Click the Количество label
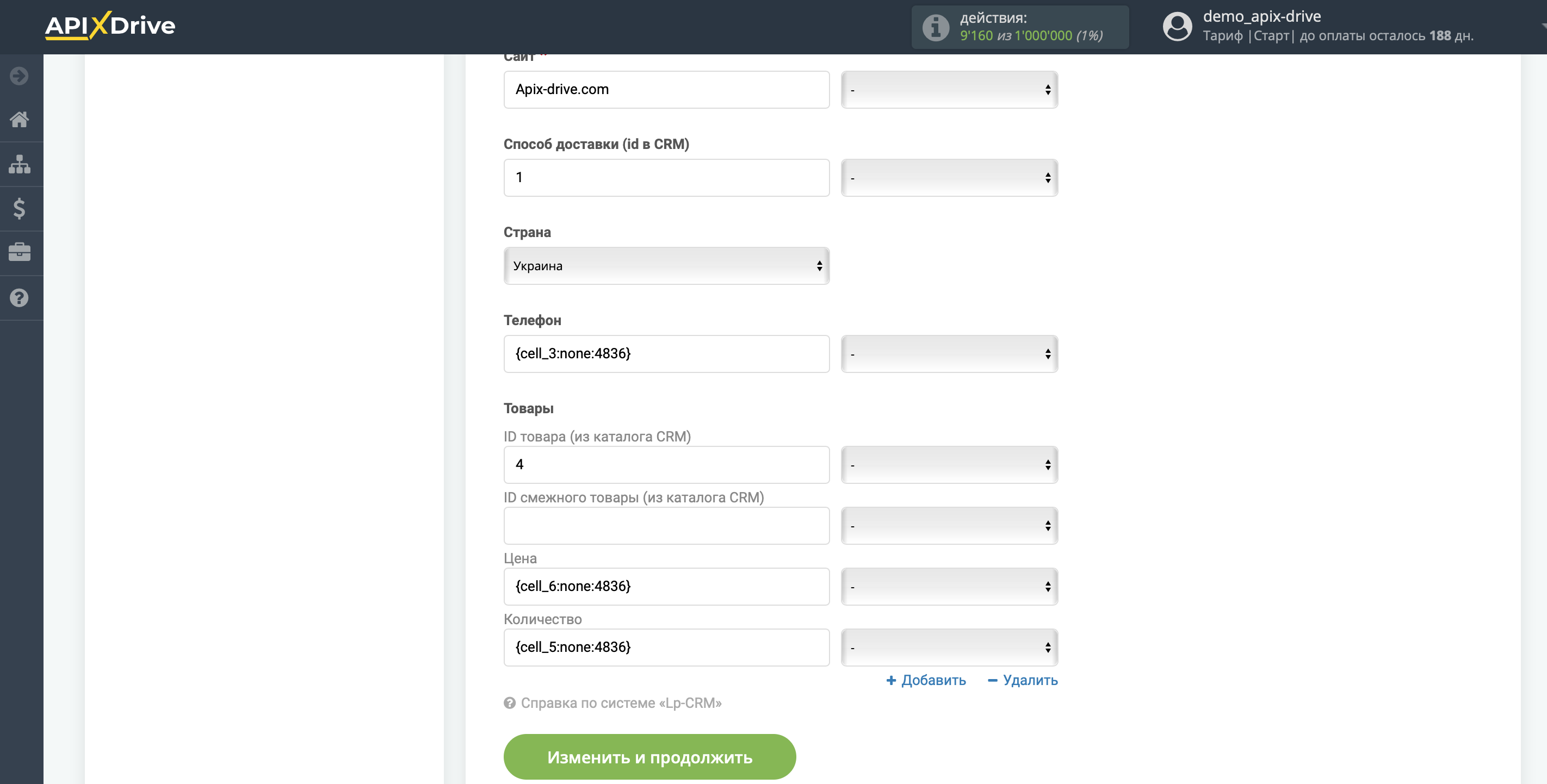Screen dimensions: 1547x784 click(x=543, y=619)
